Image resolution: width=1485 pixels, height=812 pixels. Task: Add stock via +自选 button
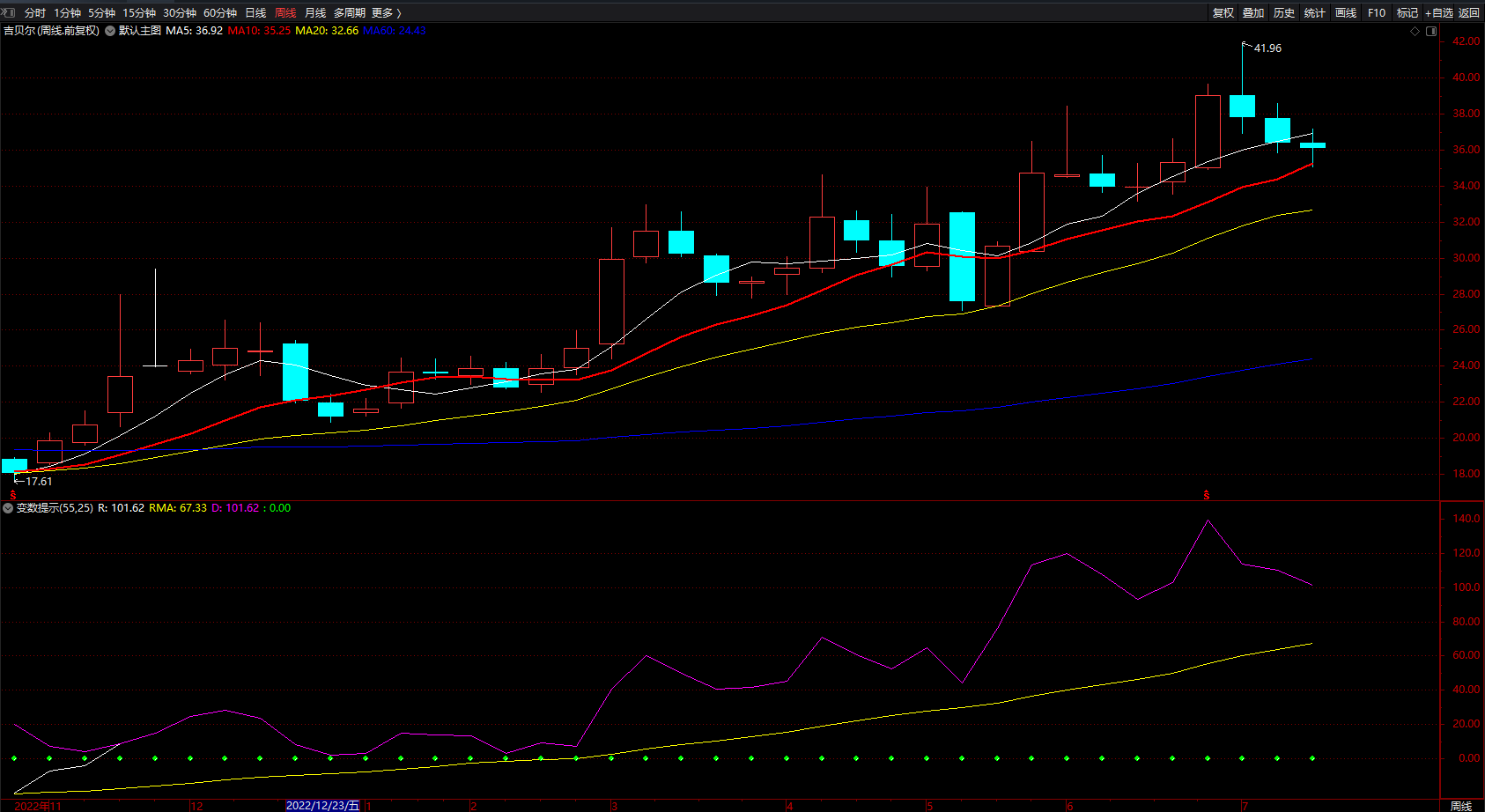[x=1438, y=12]
